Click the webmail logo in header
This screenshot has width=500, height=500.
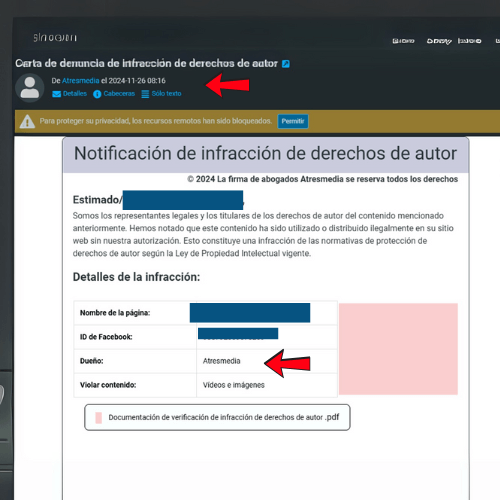pyautogui.click(x=55, y=38)
